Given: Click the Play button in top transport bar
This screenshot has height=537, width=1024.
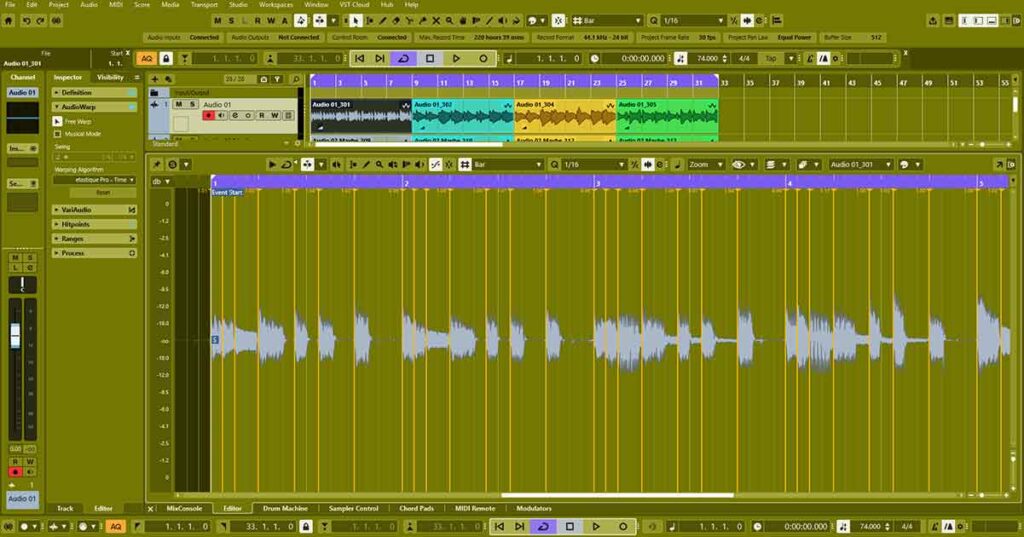Looking at the screenshot, I should 456,59.
